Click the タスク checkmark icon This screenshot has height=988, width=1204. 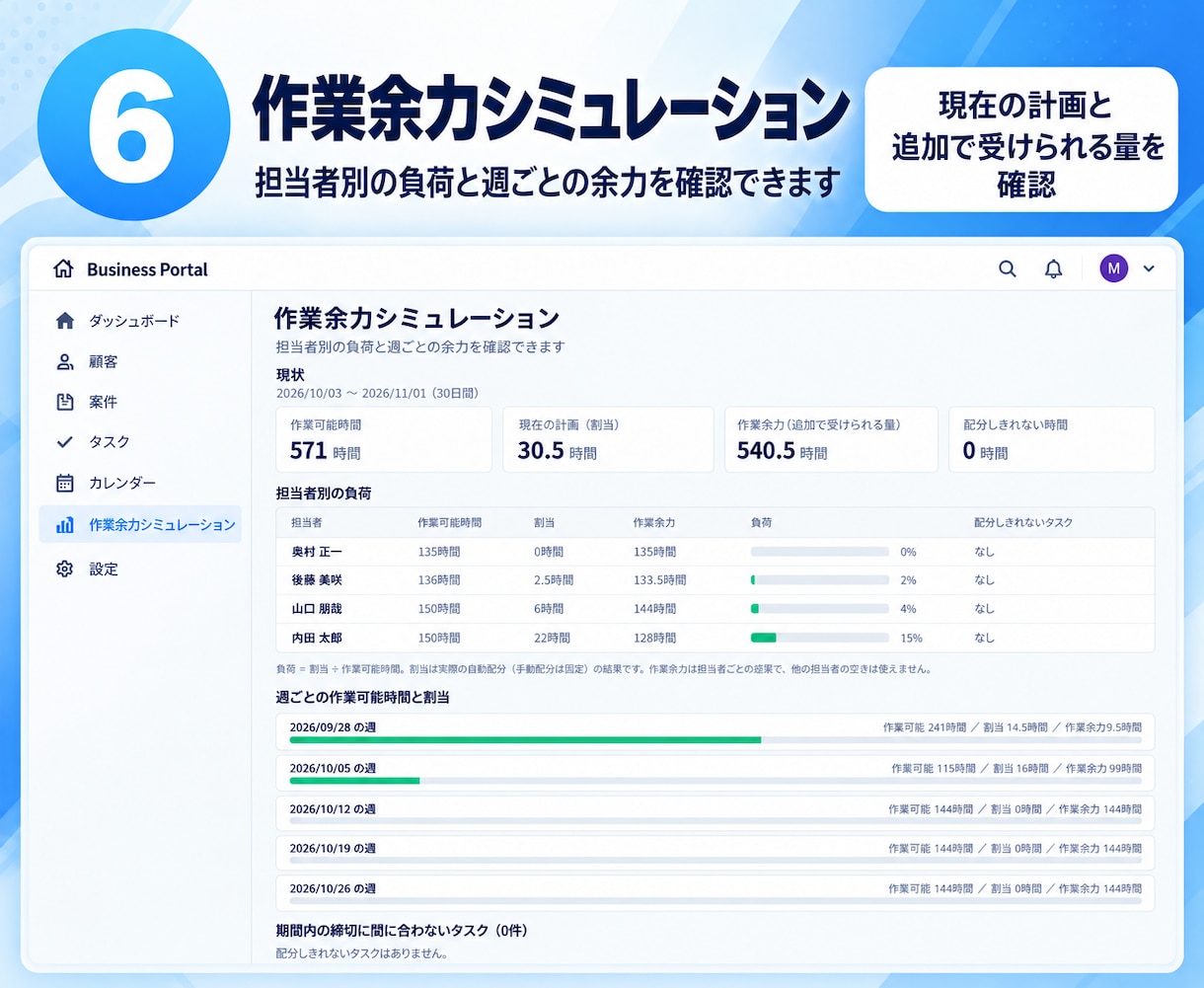coord(65,442)
